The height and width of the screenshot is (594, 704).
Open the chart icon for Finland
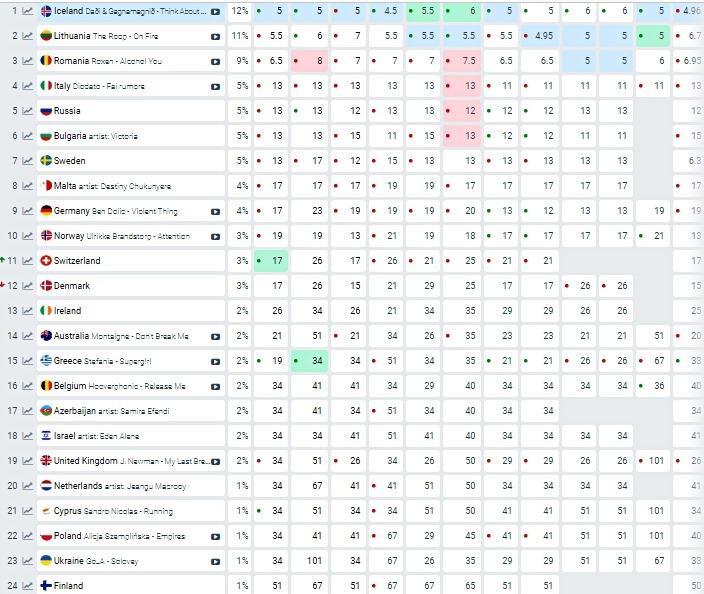coord(28,586)
